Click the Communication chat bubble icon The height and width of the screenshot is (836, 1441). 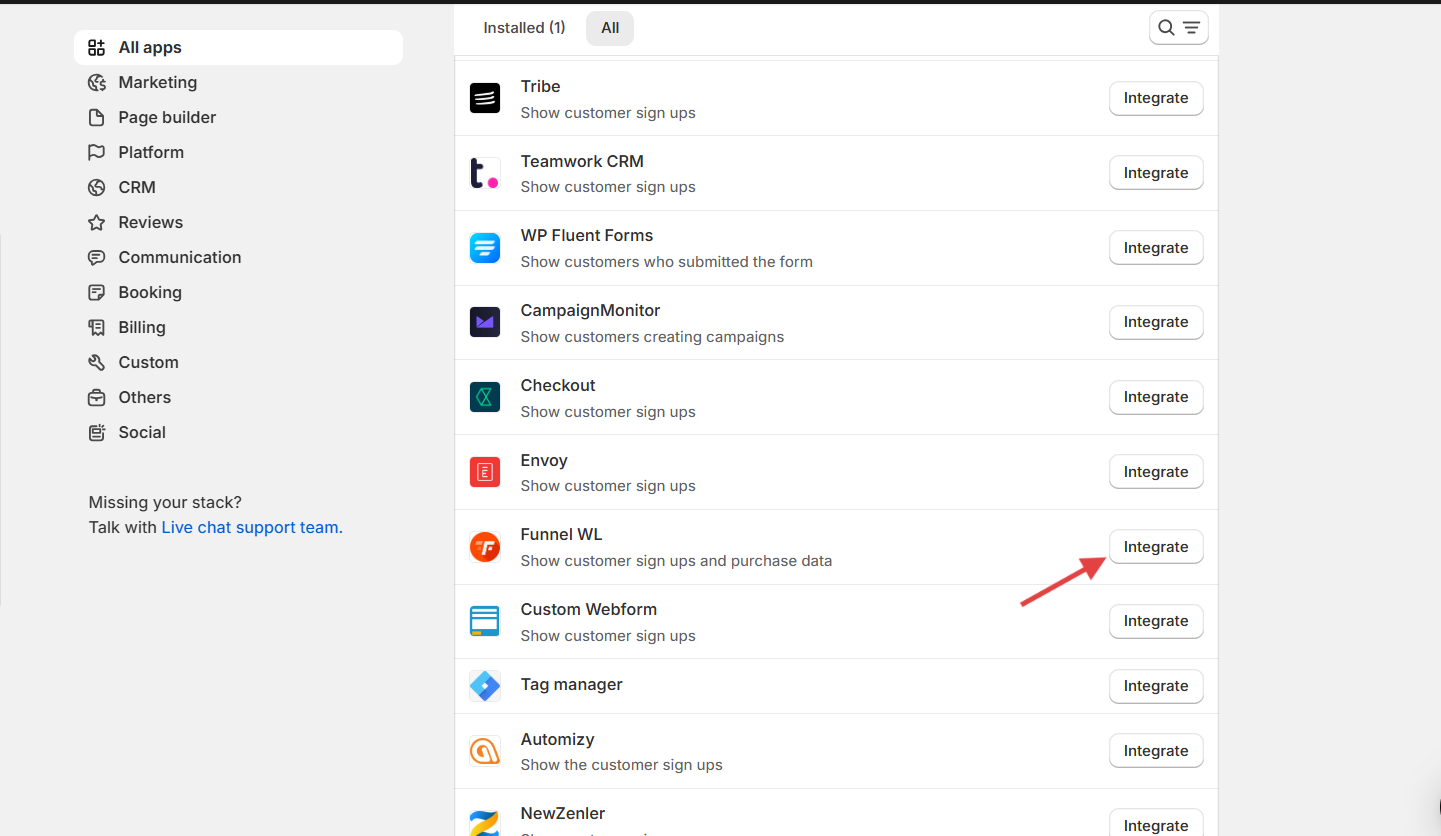click(x=96, y=258)
